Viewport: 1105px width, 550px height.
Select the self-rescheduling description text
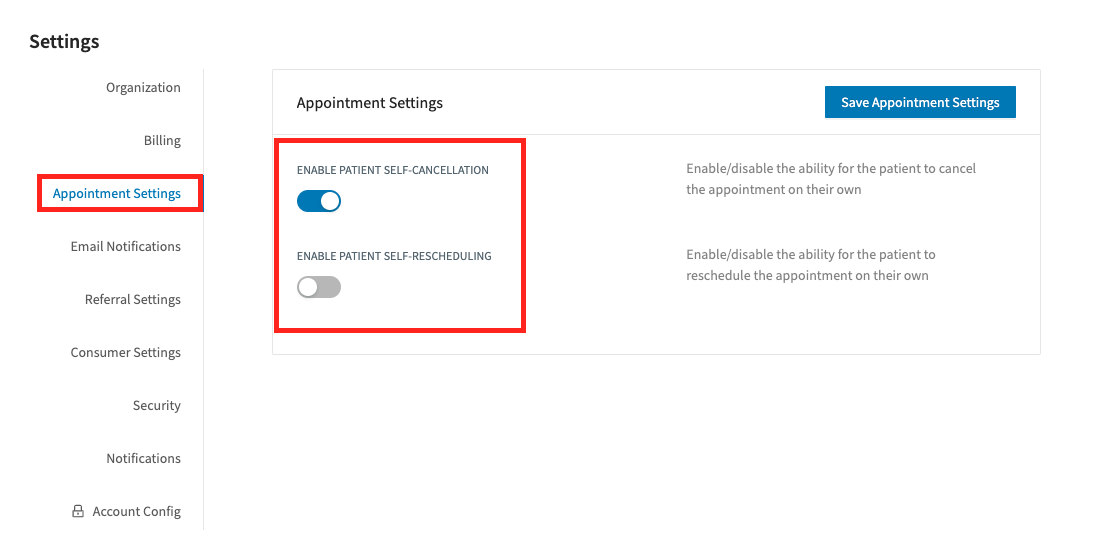[x=810, y=265]
